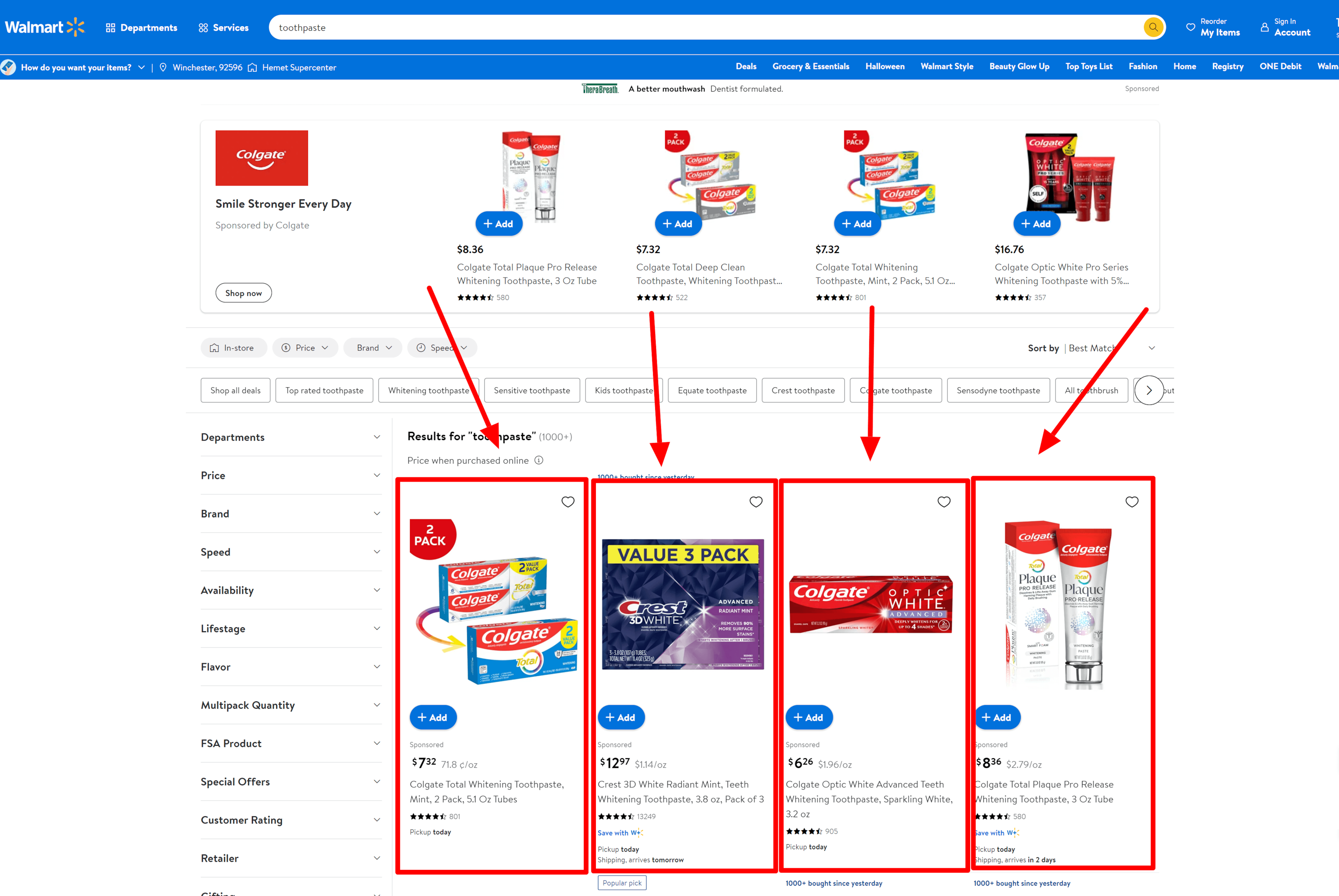Open Grocery & Essentials in navigation bar
1339x896 pixels.
coord(810,66)
